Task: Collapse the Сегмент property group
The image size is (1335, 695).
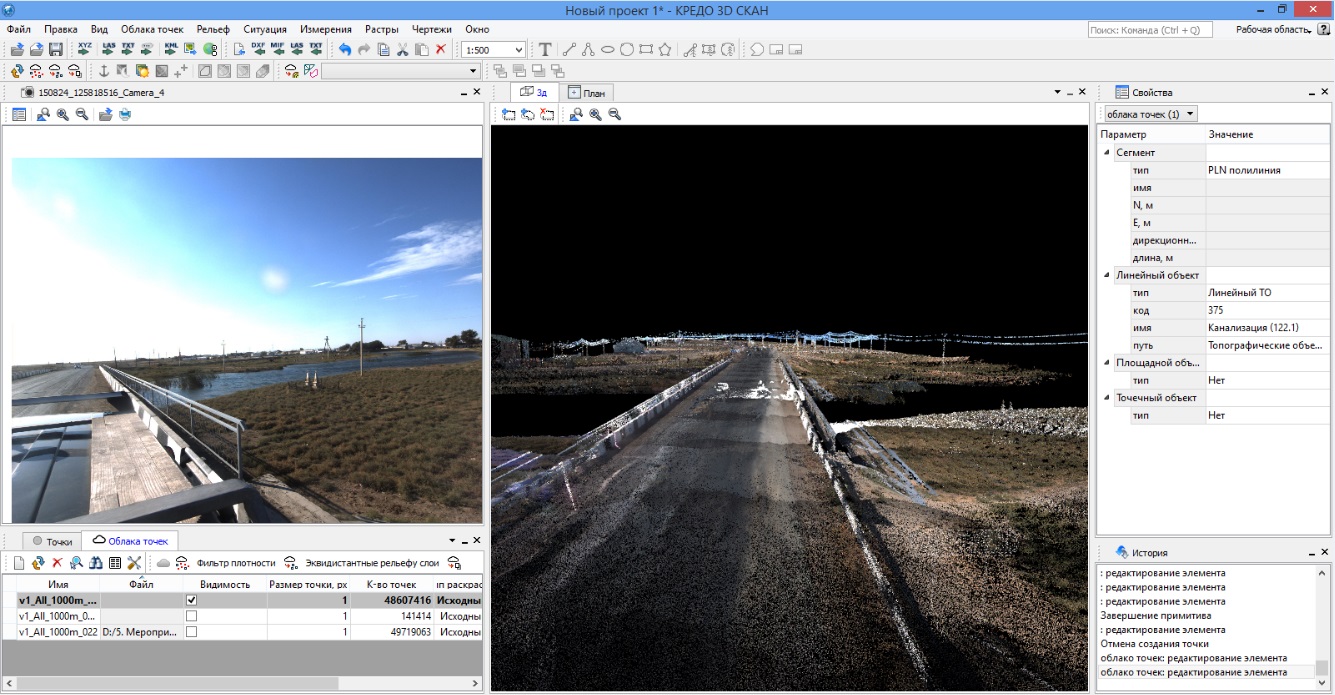Action: 1107,153
